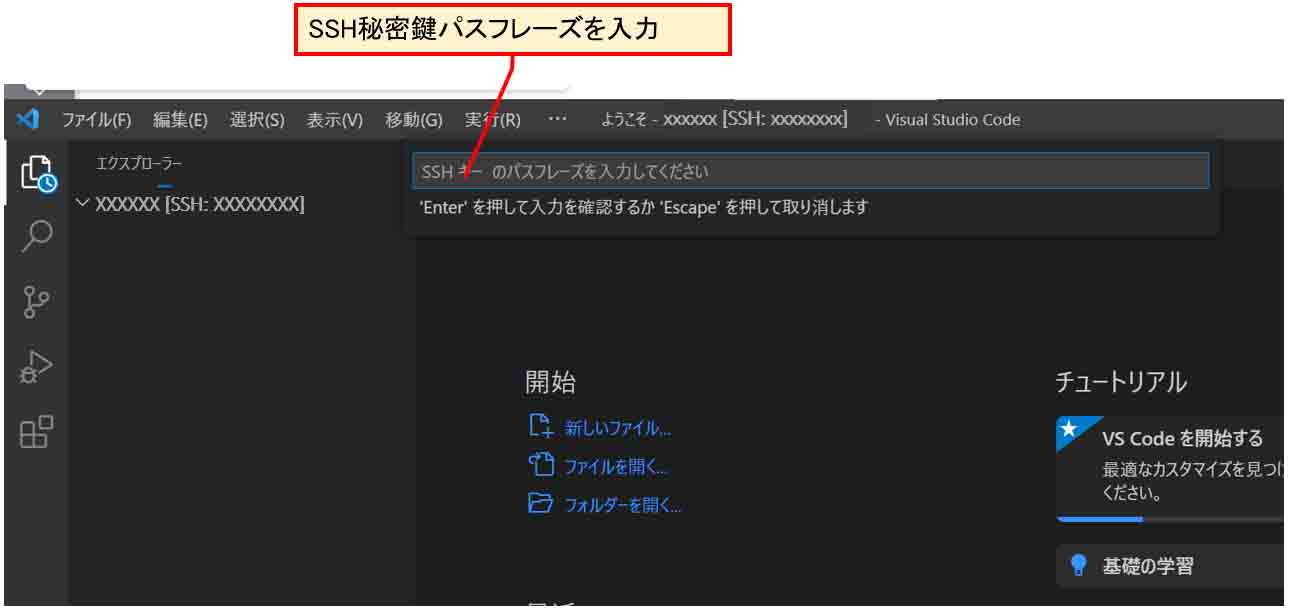This screenshot has height=615, width=1292.
Task: Open Run and Debug view icon
Action: click(37, 367)
